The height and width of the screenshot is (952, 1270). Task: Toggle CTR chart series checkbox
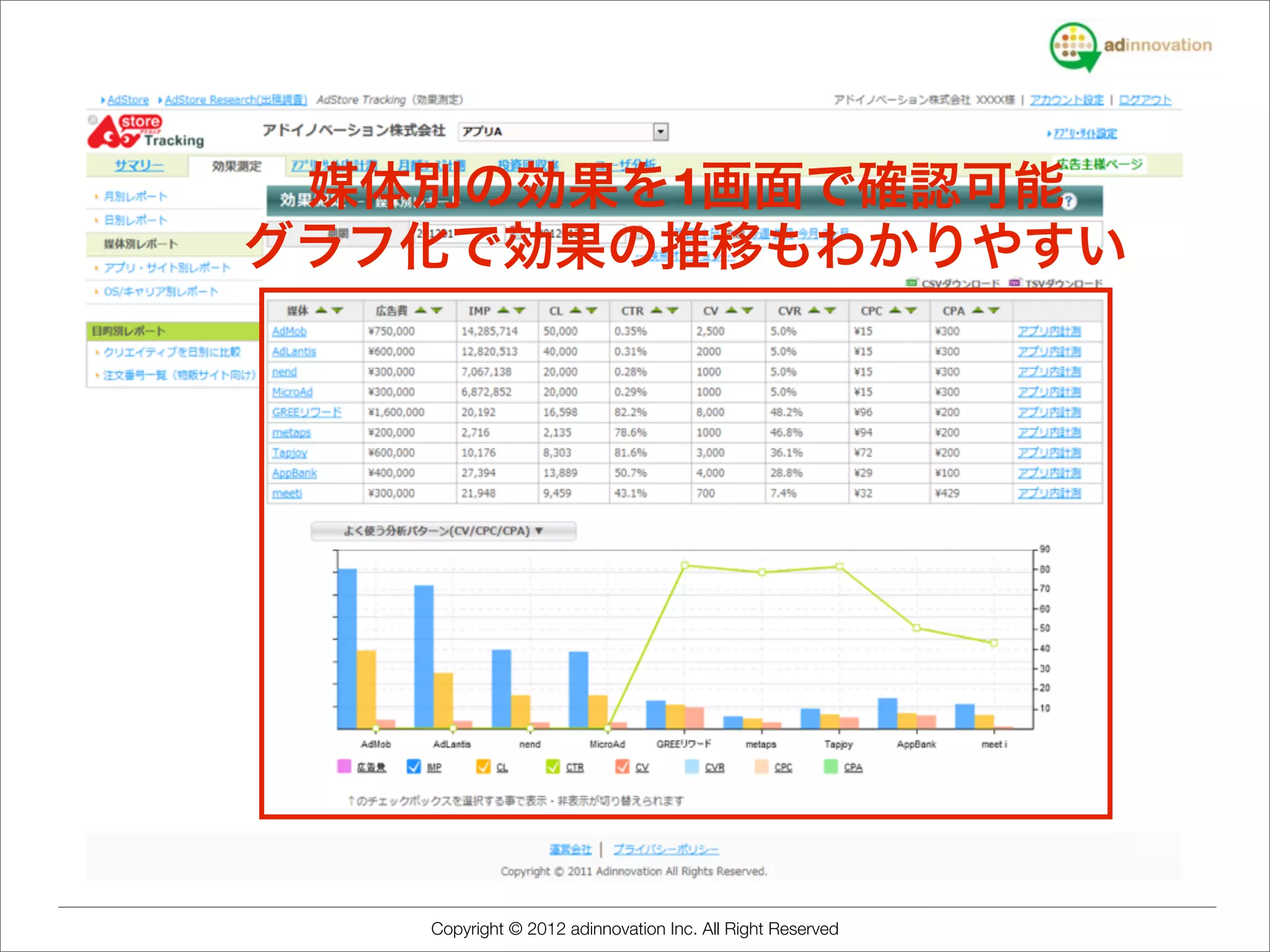click(553, 766)
